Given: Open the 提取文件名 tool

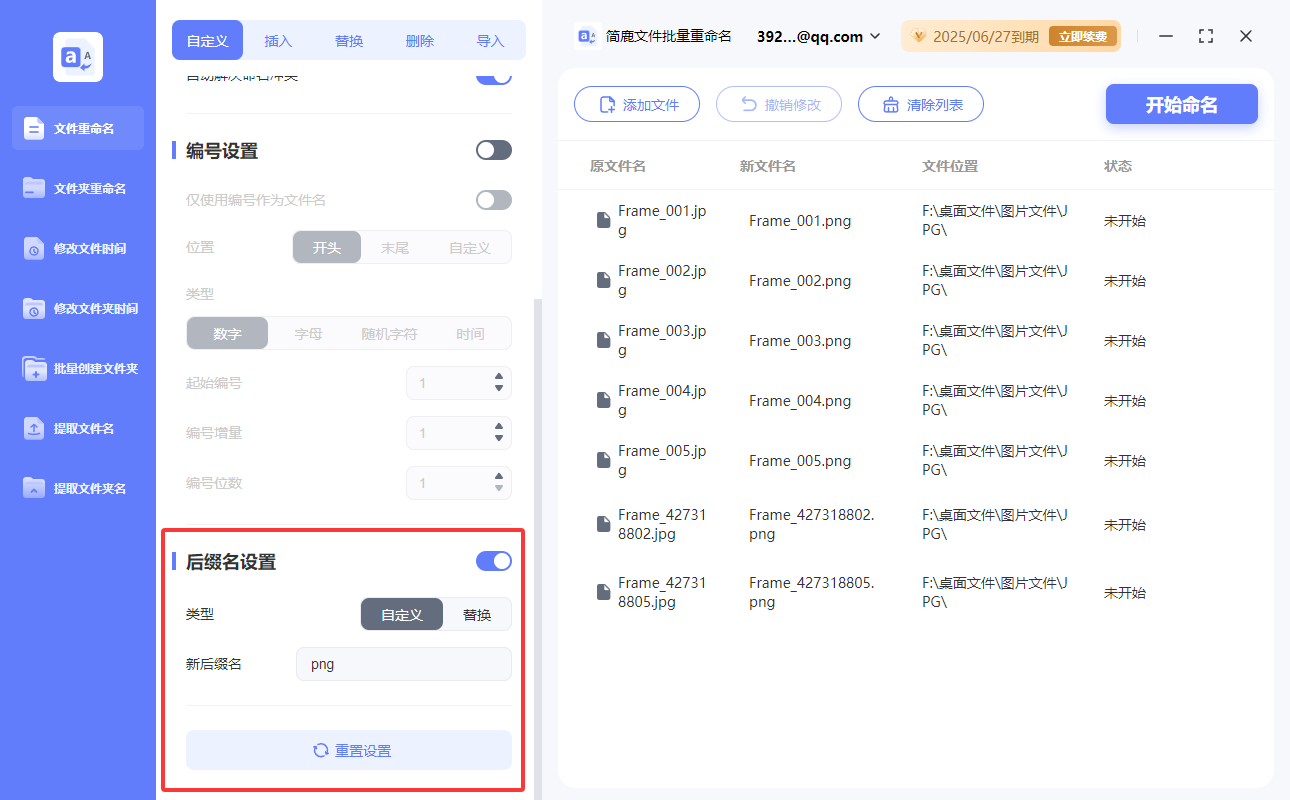Looking at the screenshot, I should click(77, 428).
